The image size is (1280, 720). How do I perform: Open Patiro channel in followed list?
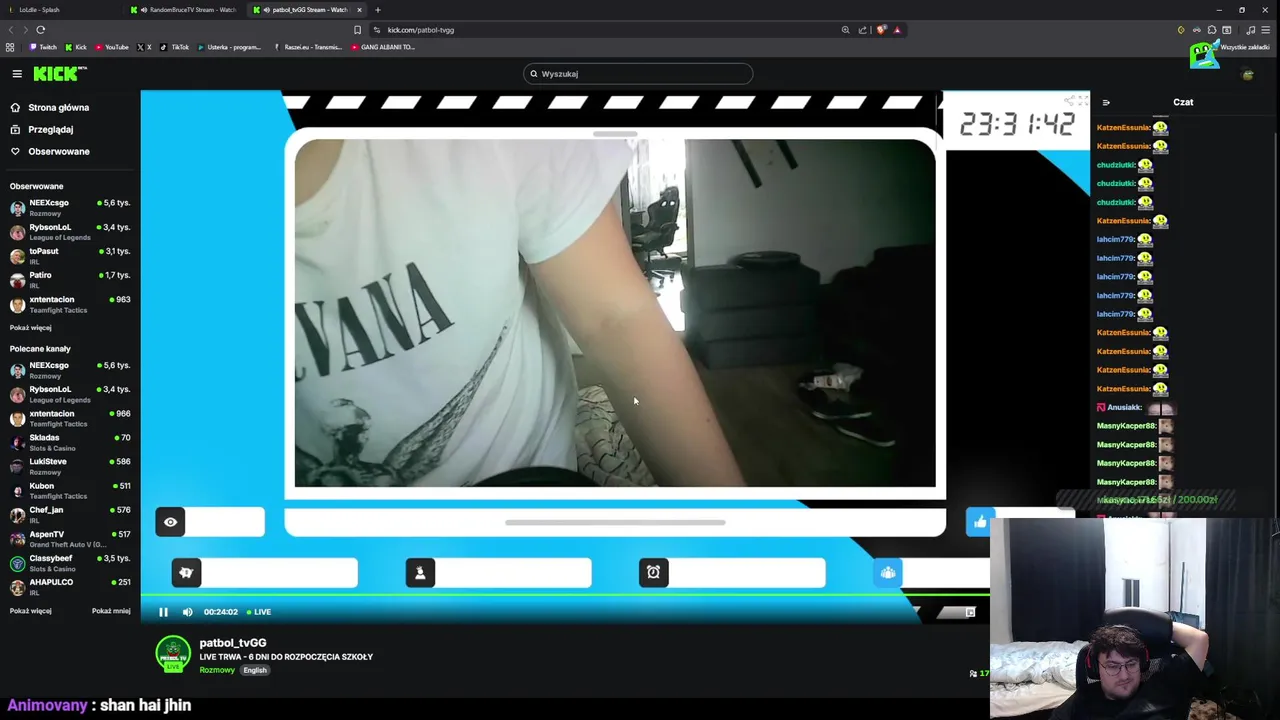[x=70, y=279]
